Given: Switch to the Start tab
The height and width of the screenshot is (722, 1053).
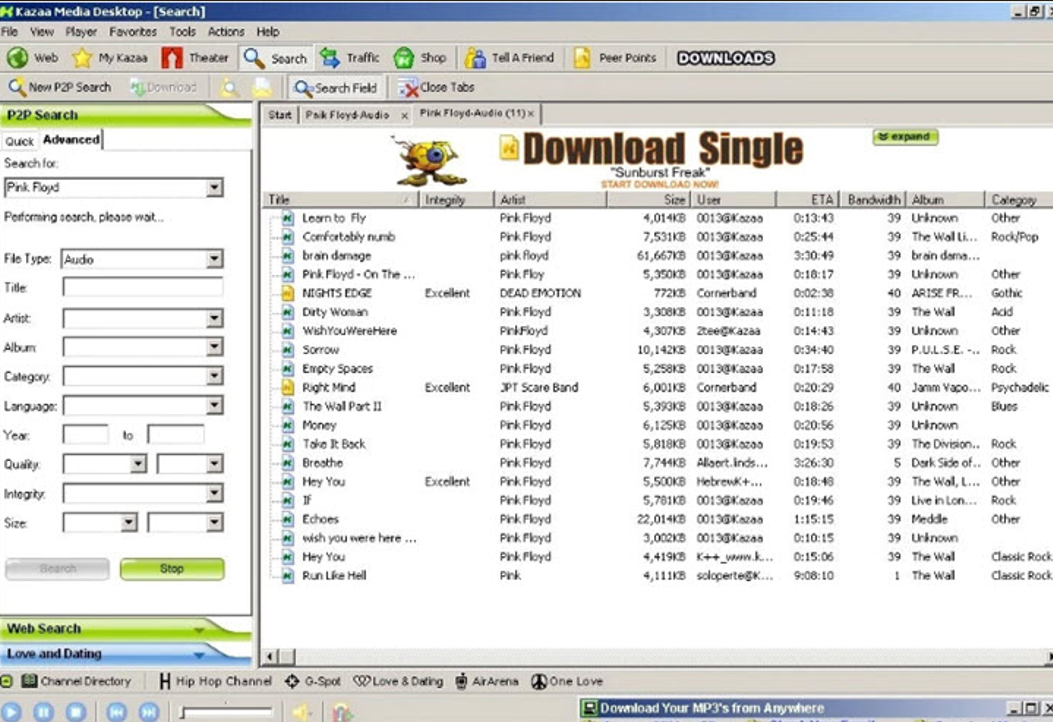Looking at the screenshot, I should [280, 115].
